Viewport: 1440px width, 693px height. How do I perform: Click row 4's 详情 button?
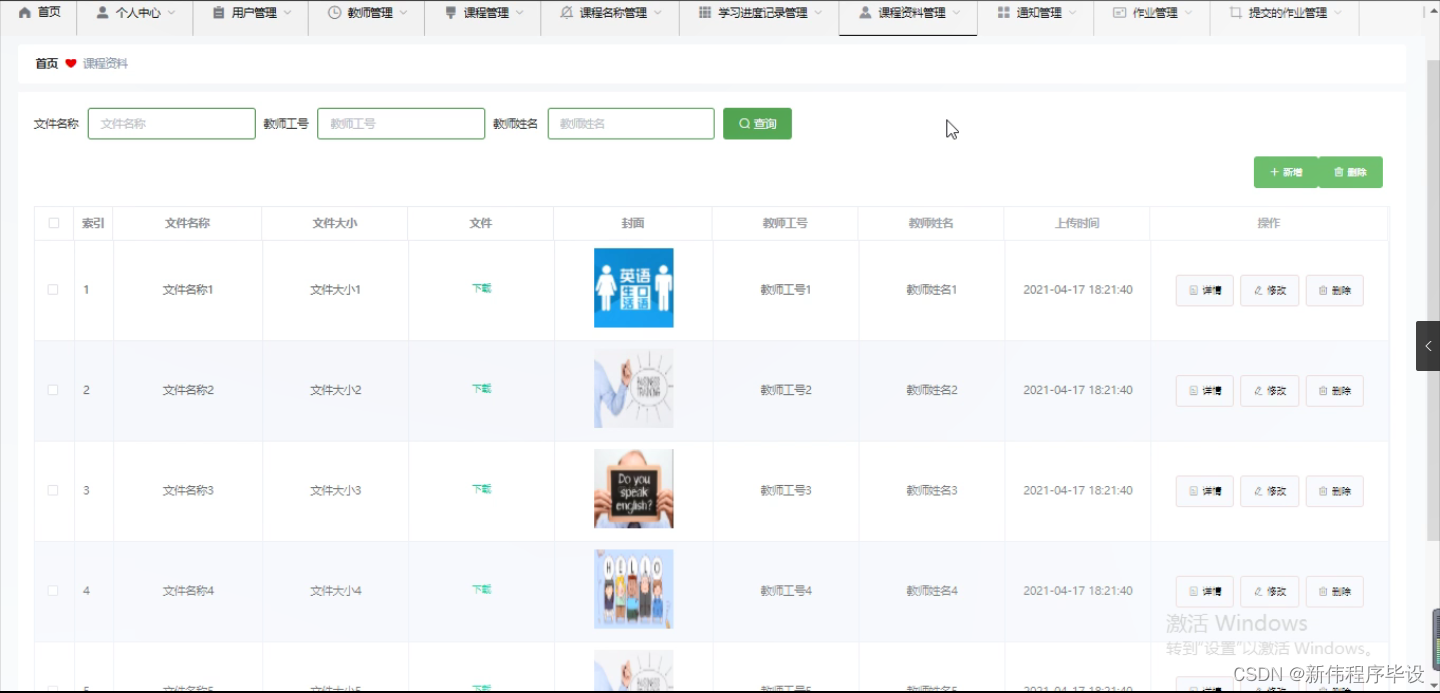[x=1204, y=590]
